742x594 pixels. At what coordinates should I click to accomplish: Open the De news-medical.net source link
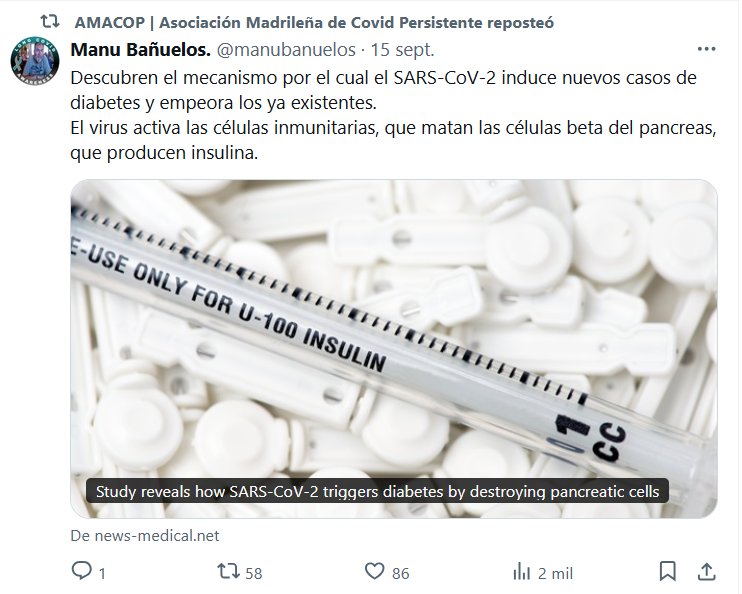click(x=145, y=536)
